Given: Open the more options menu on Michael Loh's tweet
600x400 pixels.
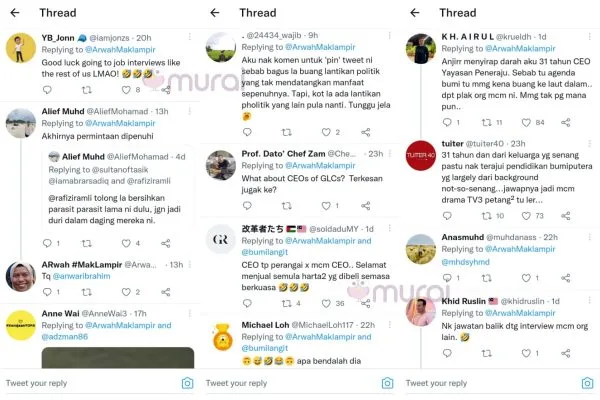Looking at the screenshot, I should click(x=390, y=325).
